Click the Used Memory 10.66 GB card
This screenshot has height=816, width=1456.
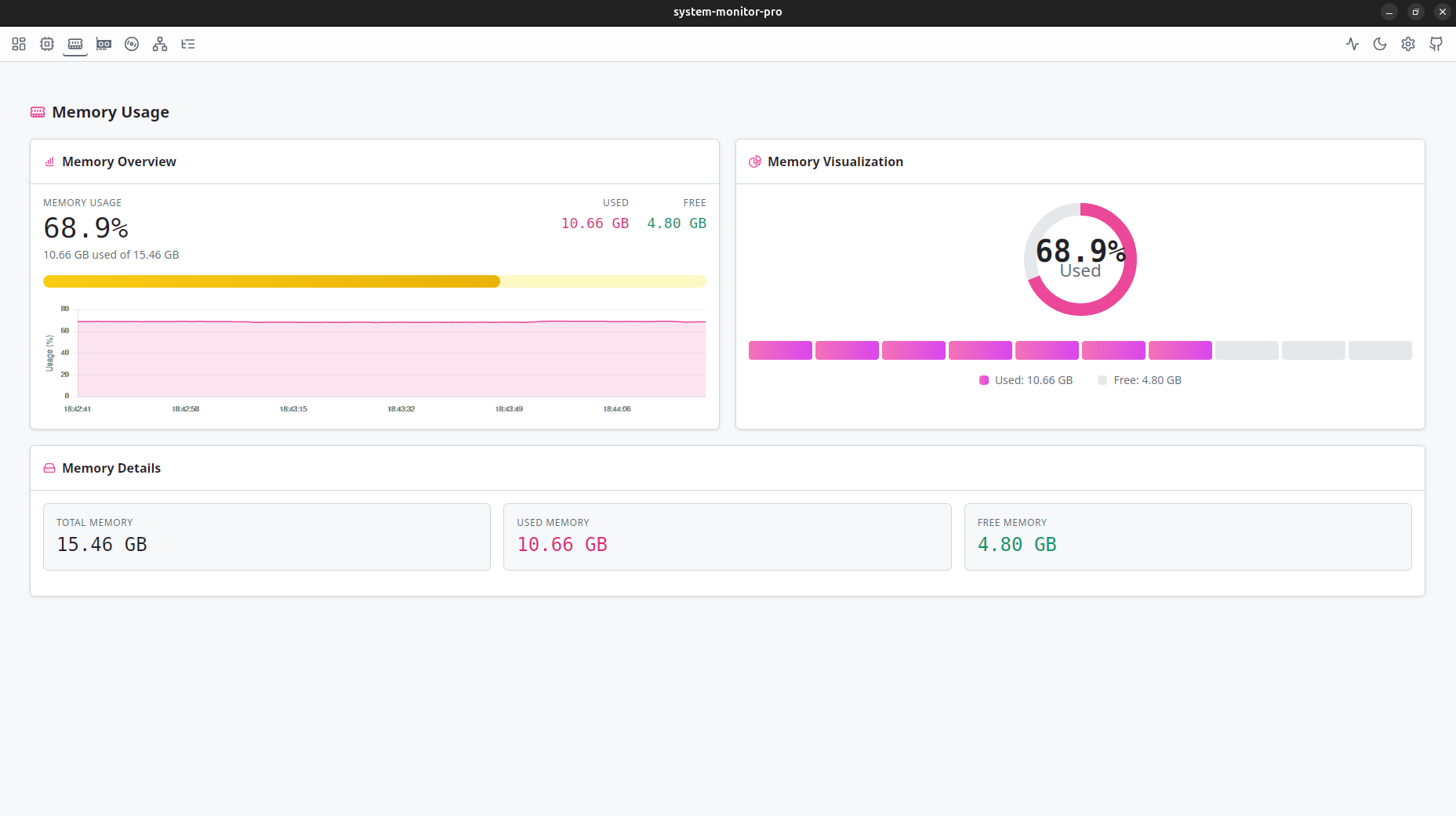click(x=728, y=537)
